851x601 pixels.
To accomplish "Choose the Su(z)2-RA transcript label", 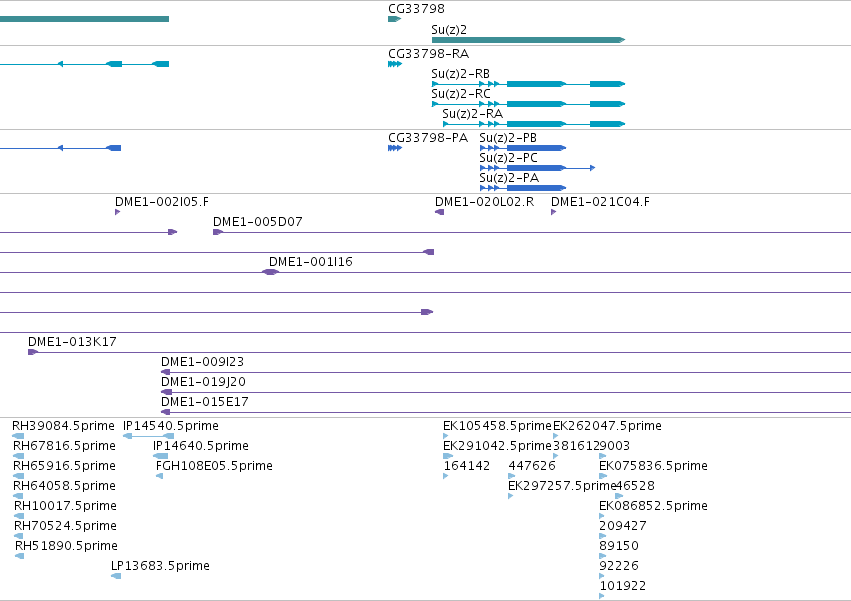I will click(x=472, y=114).
